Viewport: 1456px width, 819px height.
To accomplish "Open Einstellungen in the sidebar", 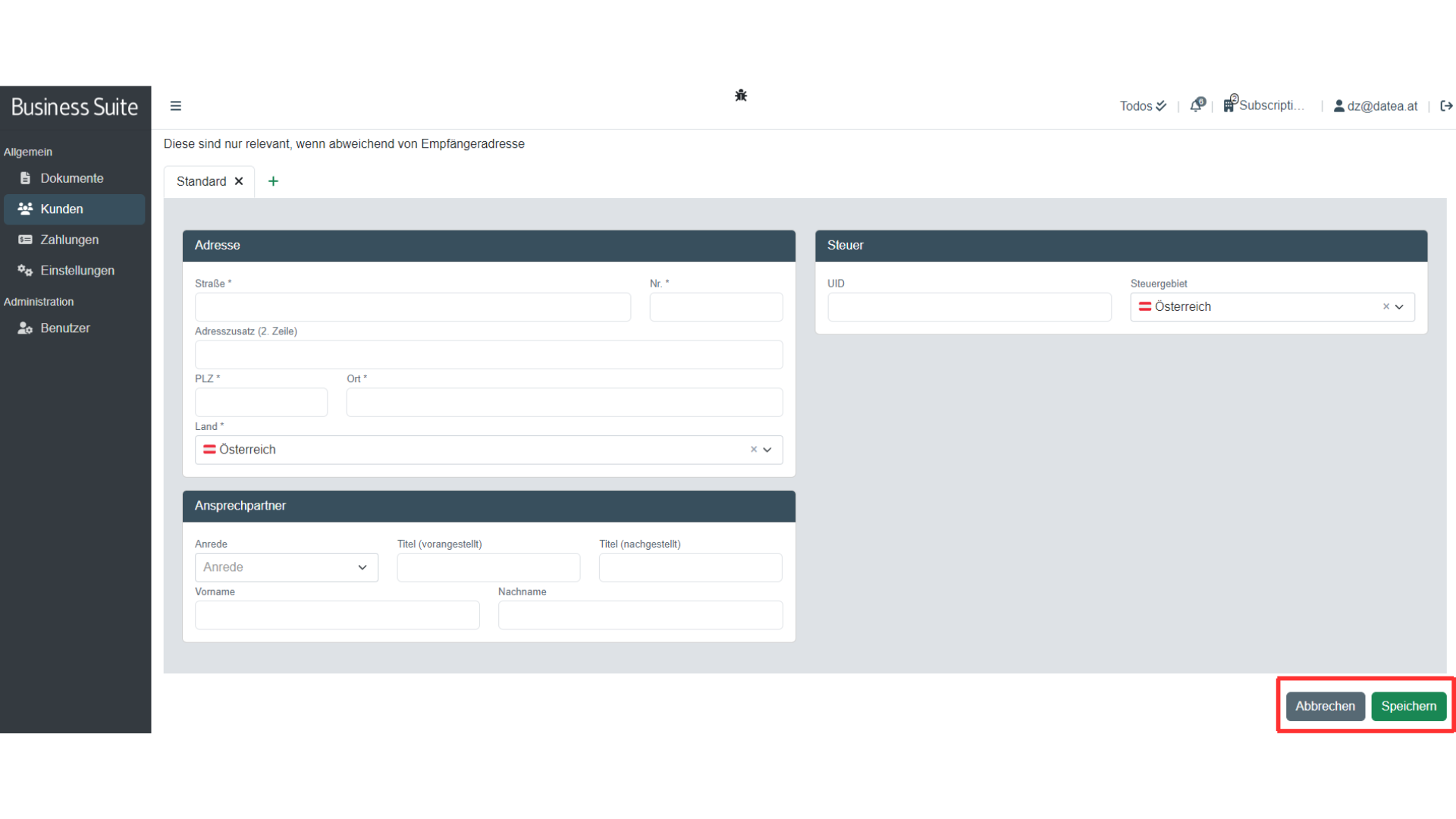I will pyautogui.click(x=77, y=271).
